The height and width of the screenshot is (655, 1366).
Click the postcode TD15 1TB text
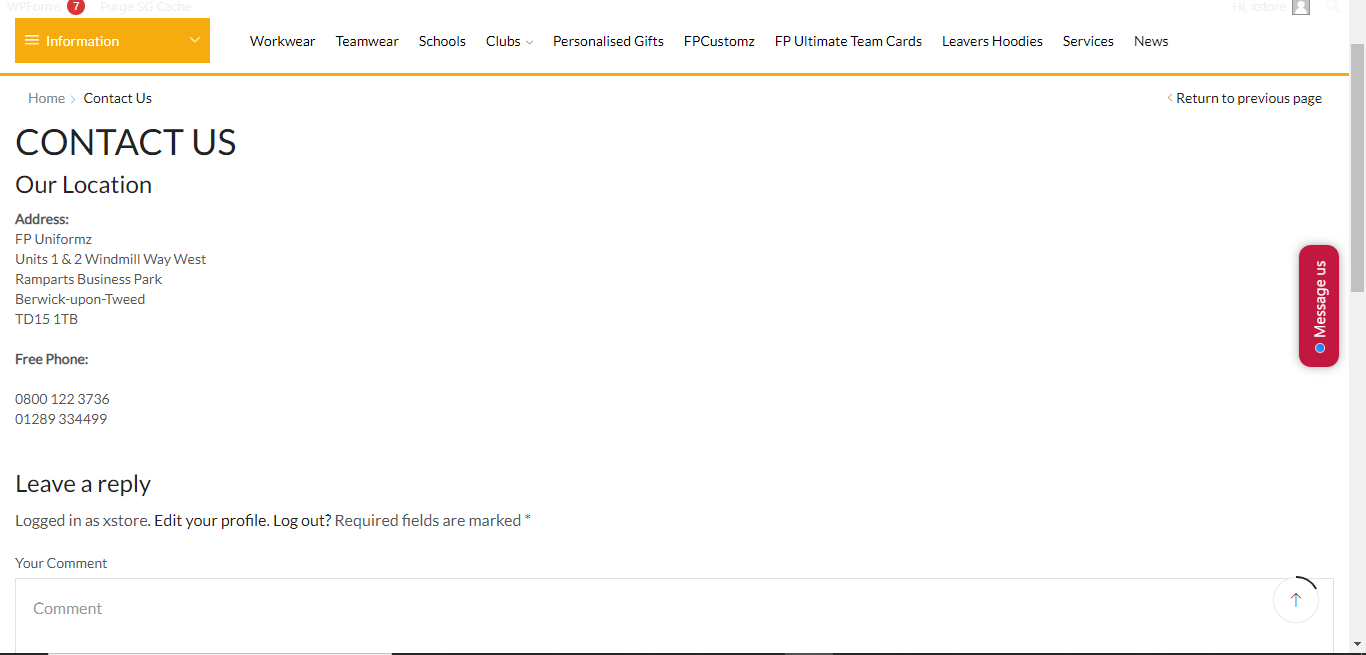point(46,319)
